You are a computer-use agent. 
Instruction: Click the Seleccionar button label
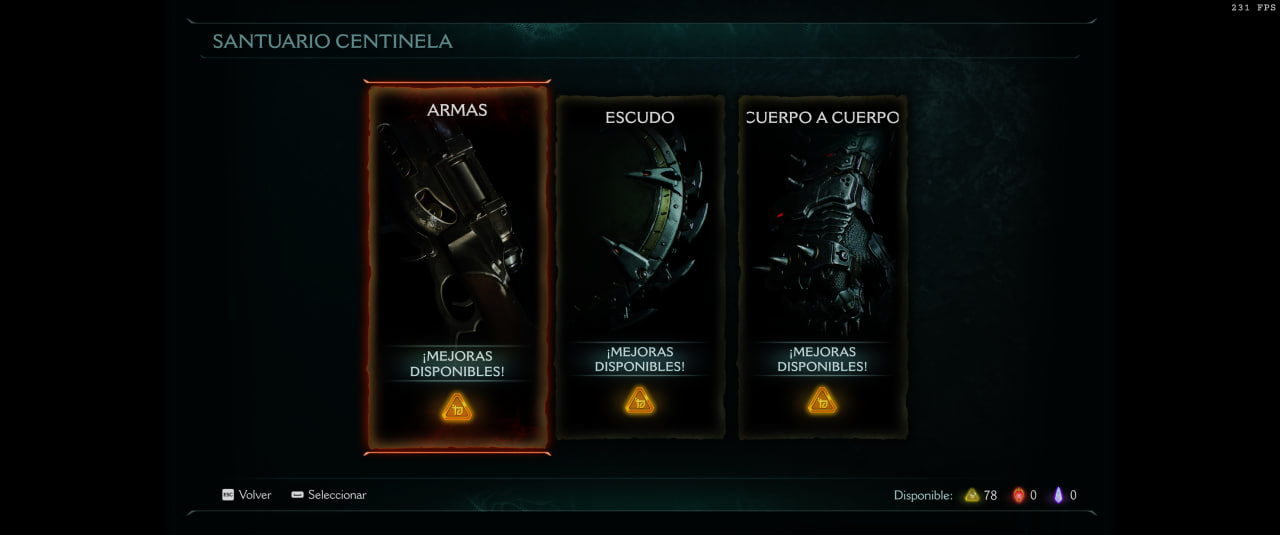[337, 495]
